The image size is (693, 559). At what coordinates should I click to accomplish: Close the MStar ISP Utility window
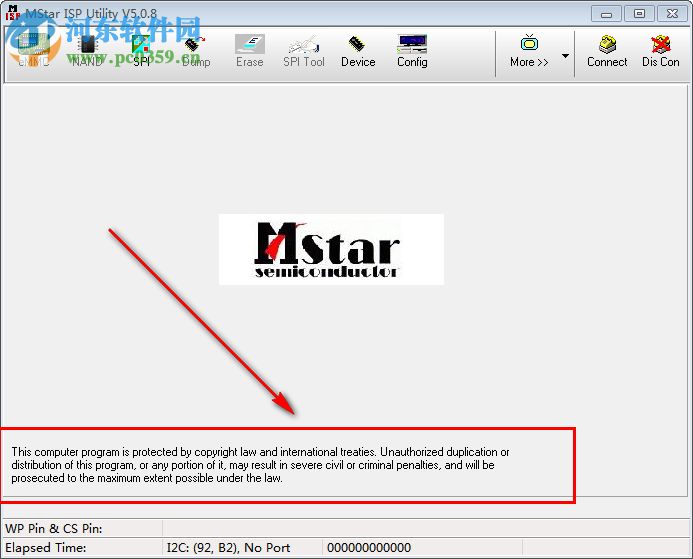click(x=672, y=14)
